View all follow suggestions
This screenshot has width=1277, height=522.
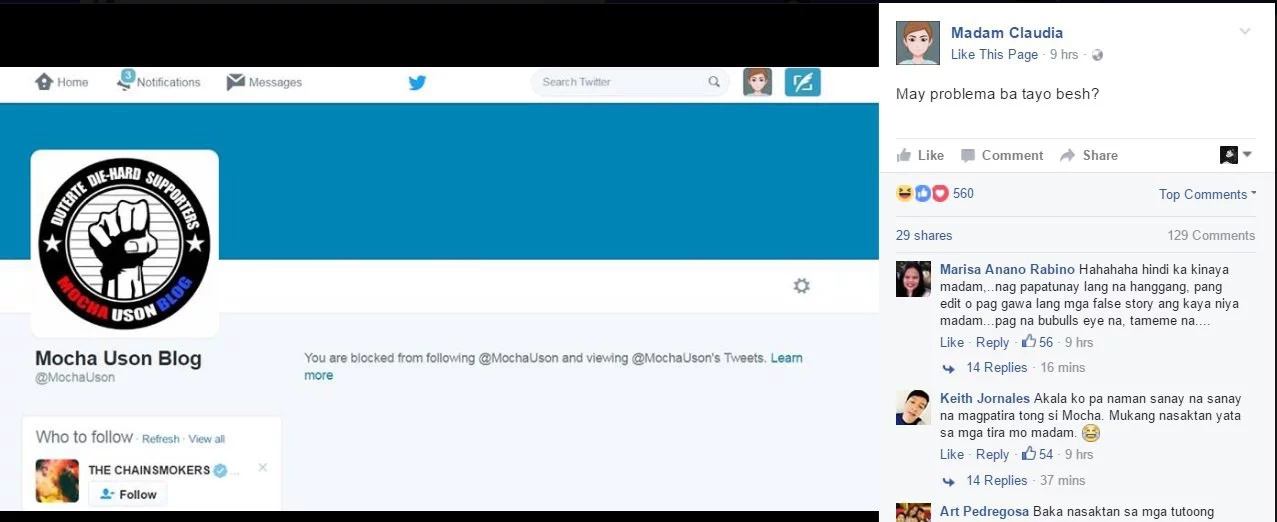pos(207,439)
